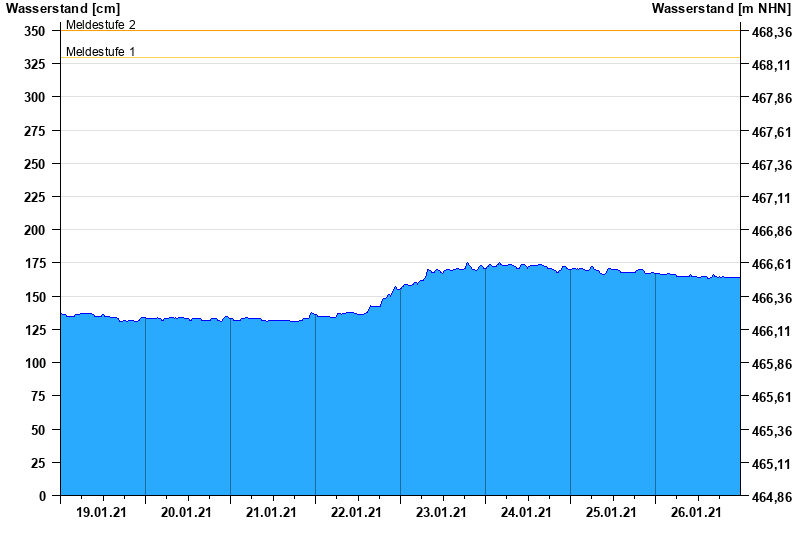Select the 25.01.21 date label
The height and width of the screenshot is (550, 800).
[612, 513]
